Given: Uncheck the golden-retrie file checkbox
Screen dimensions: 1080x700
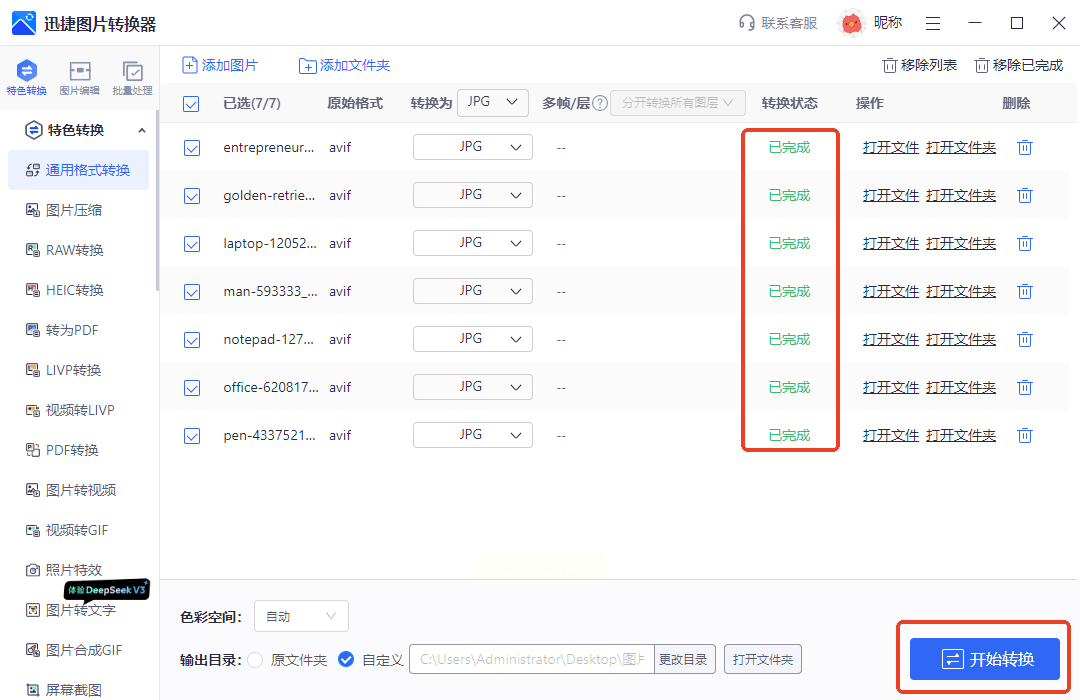Looking at the screenshot, I should 192,196.
